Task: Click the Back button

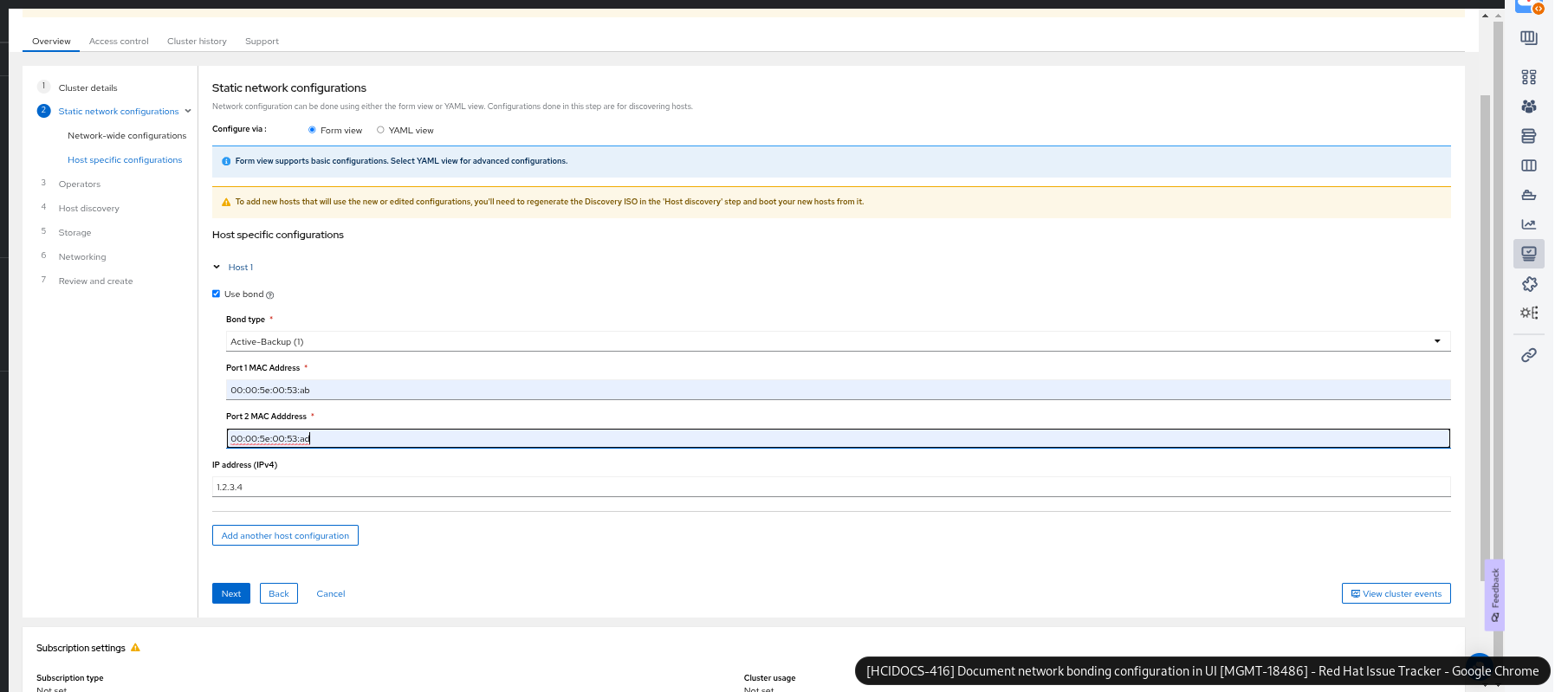Action: 279,593
